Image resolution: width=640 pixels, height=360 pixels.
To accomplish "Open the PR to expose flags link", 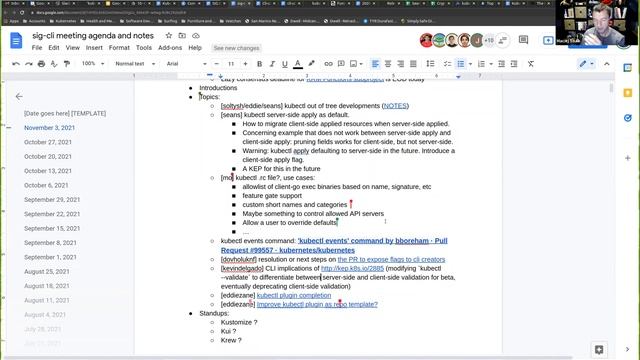I will [391, 259].
